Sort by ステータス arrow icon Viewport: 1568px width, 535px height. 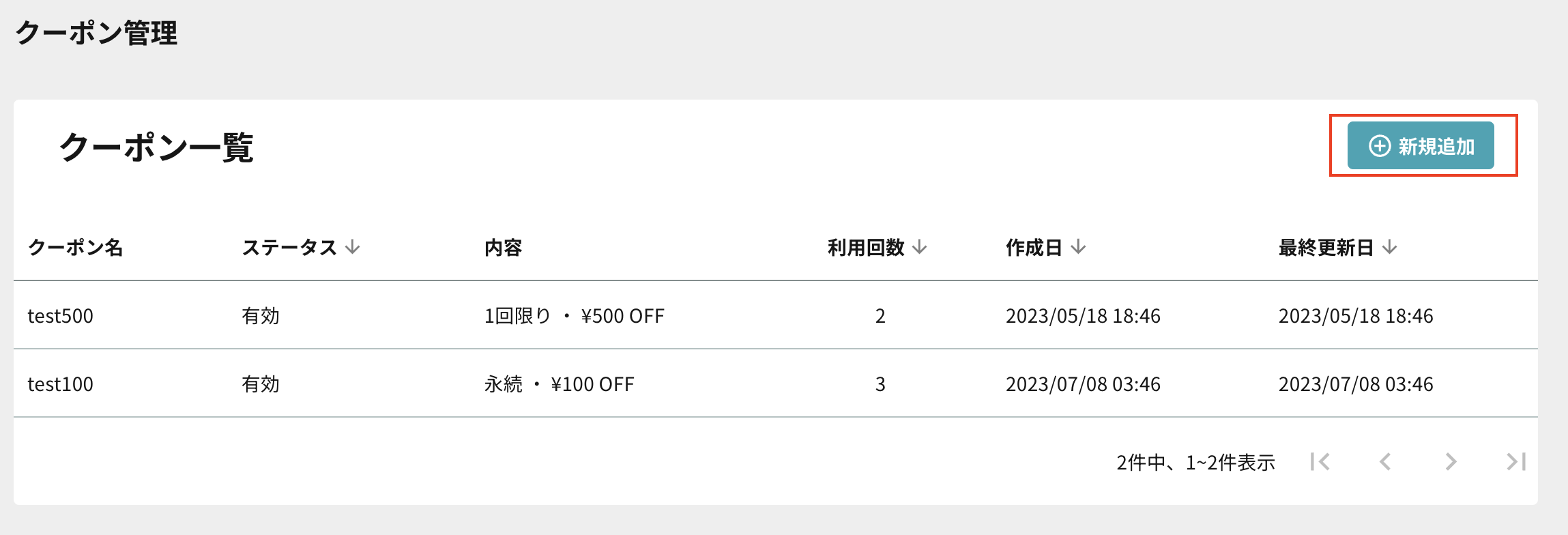352,247
